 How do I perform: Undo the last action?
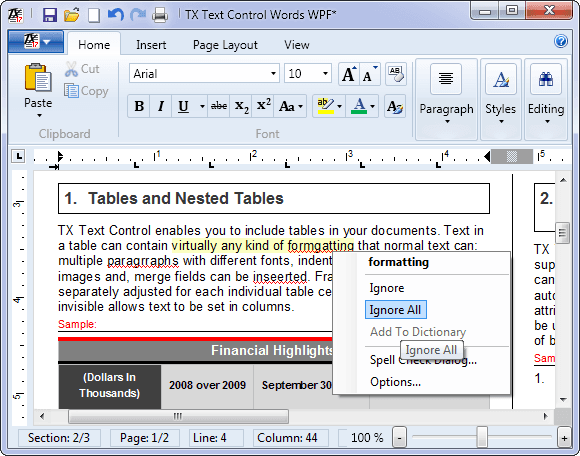(116, 15)
